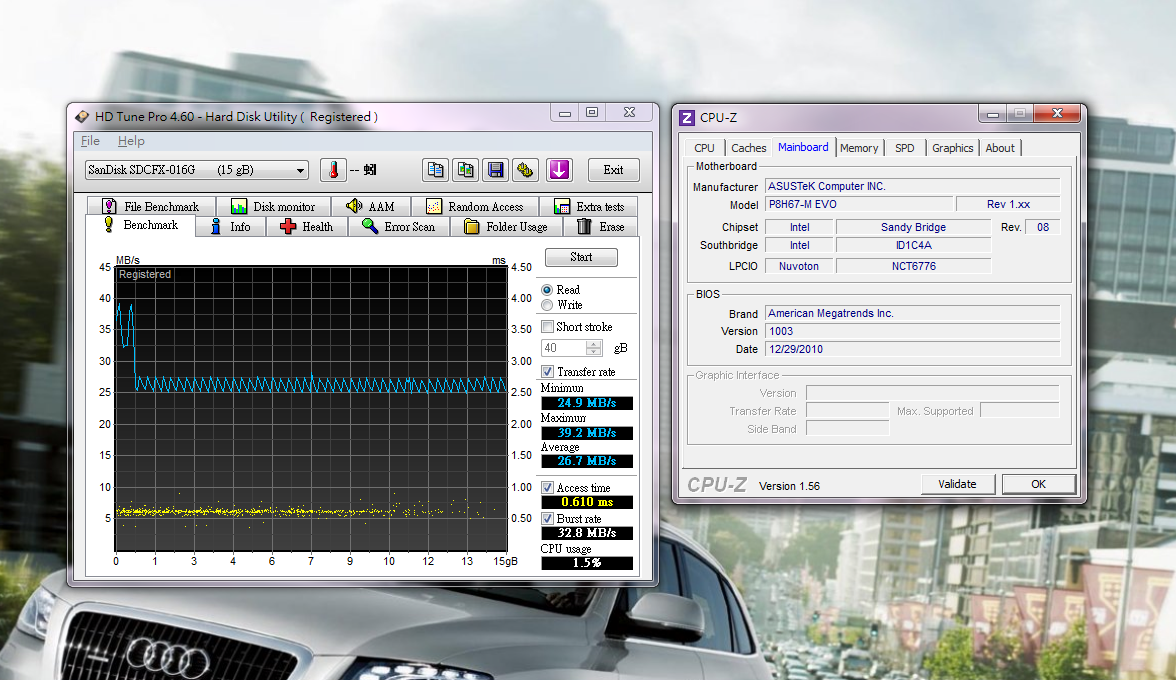Viewport: 1176px width, 680px height.
Task: Toggle the Burst rate checkbox
Action: [547, 519]
